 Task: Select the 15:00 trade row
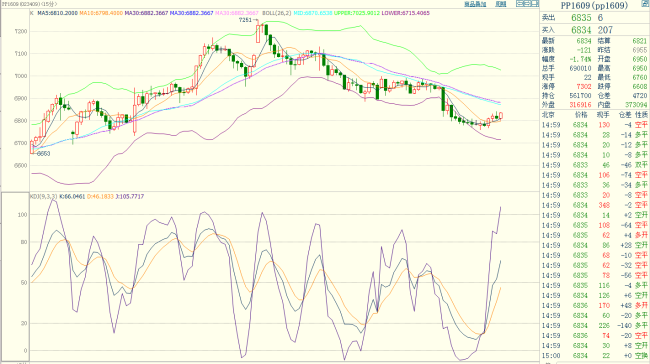[x=595, y=356]
